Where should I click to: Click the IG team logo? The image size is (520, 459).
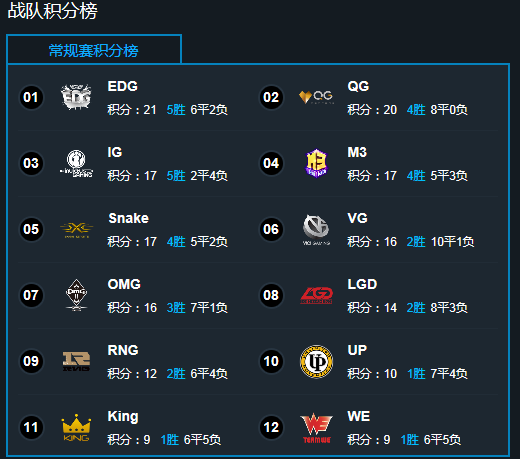(x=76, y=163)
